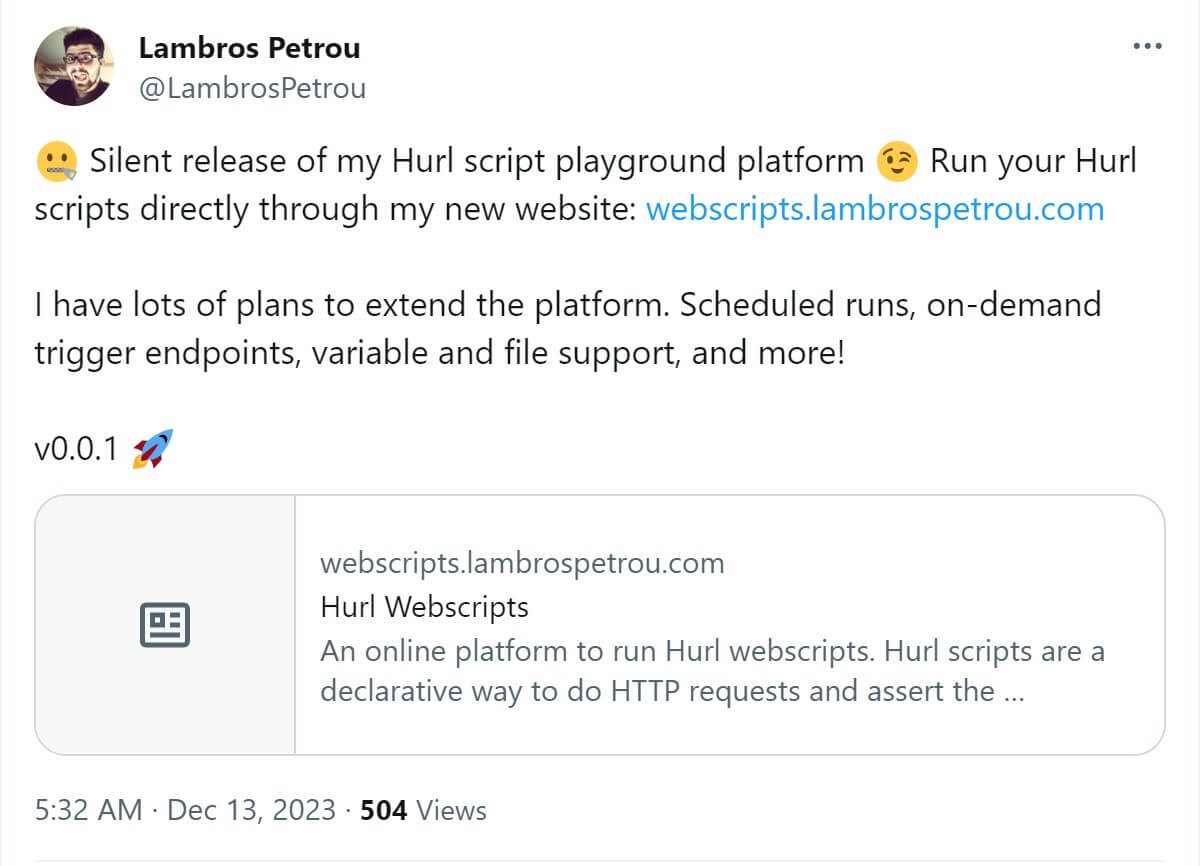This screenshot has width=1204, height=866.
Task: Click the rocket emoji after v0.0.1
Action: pyautogui.click(x=153, y=450)
